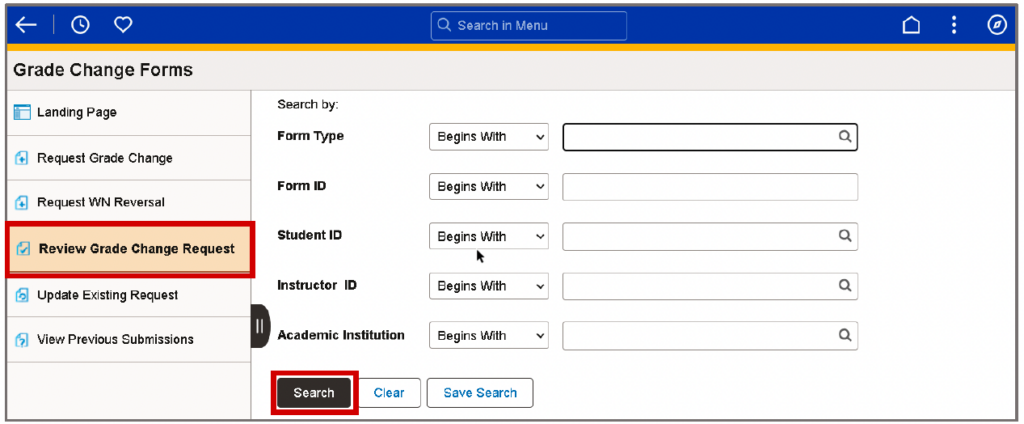Click the back arrow icon
Screen dimensions: 1024x424
(x=25, y=25)
